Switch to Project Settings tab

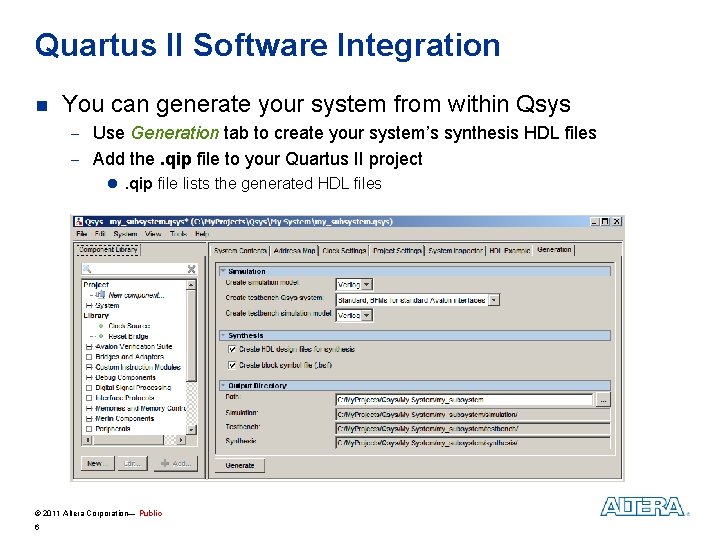pos(397,251)
